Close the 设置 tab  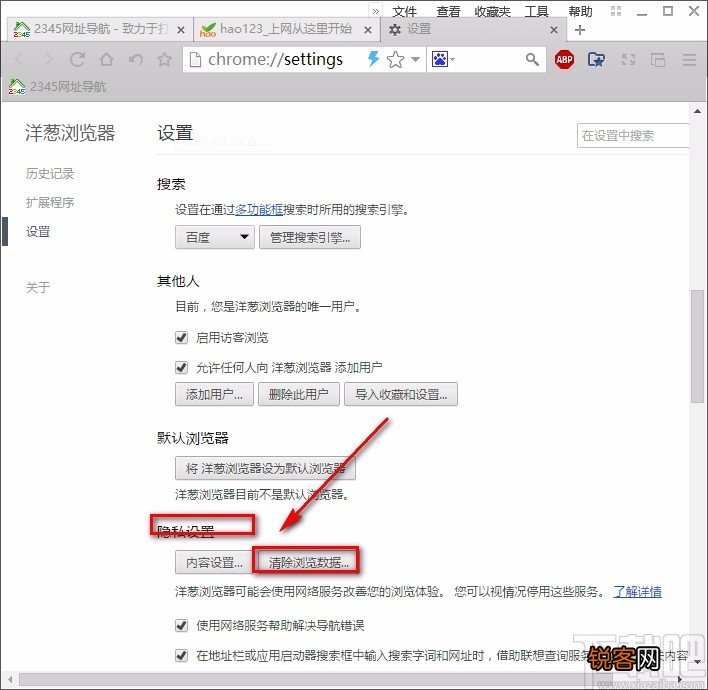tap(554, 30)
